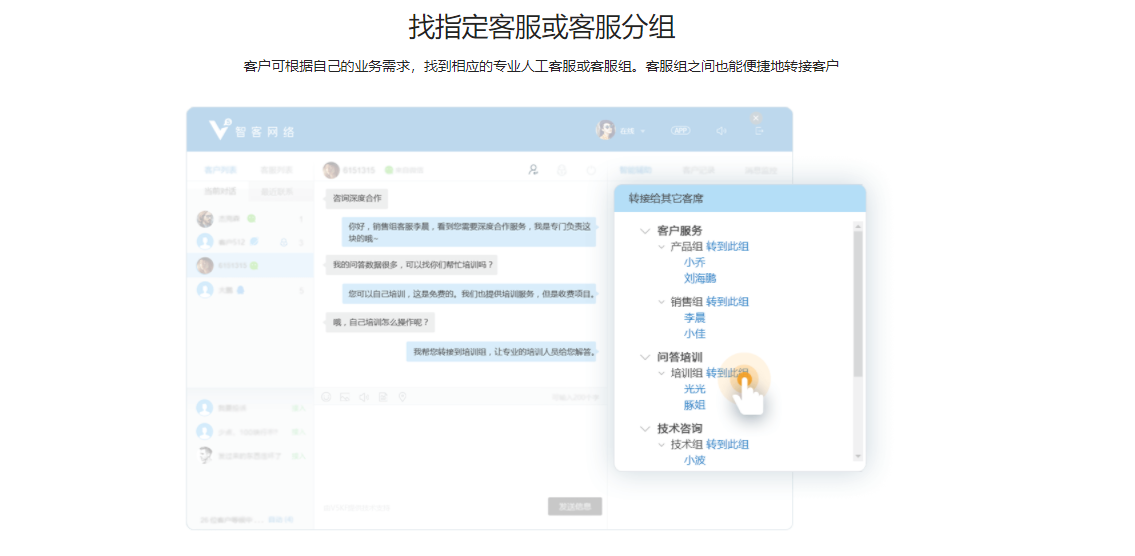Click the image icon in message toolbar
The width and height of the screenshot is (1135, 556).
click(x=345, y=397)
